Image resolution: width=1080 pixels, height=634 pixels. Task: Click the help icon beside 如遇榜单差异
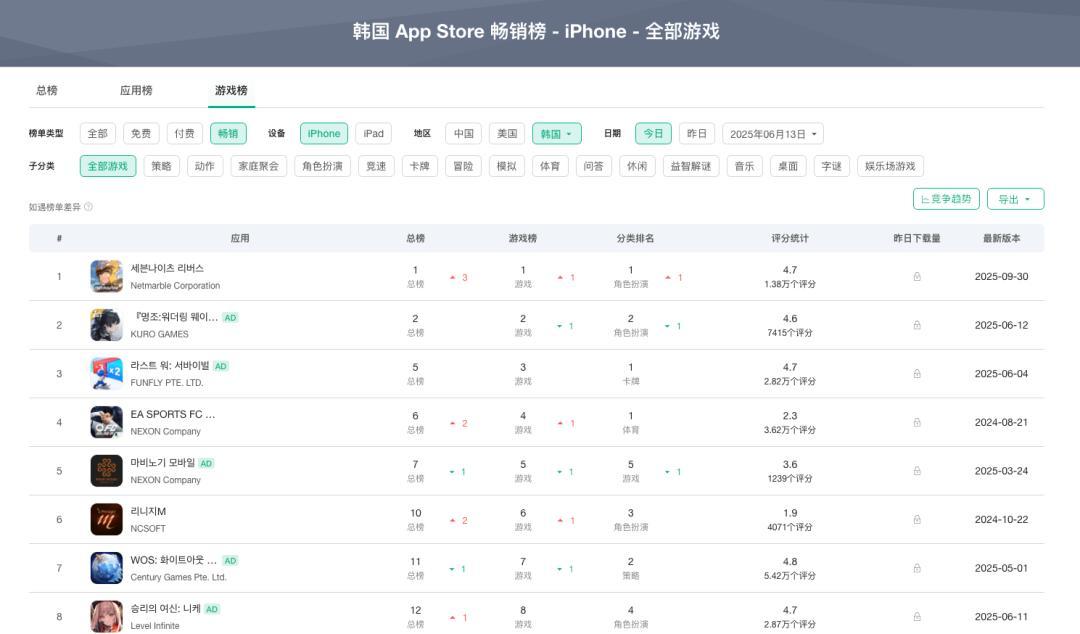tap(88, 207)
